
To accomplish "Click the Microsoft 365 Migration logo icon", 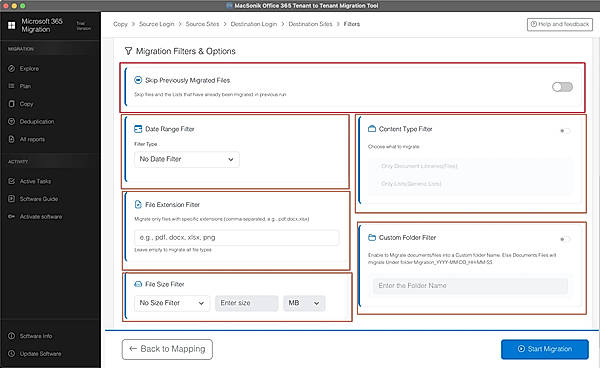I will tap(11, 25).
